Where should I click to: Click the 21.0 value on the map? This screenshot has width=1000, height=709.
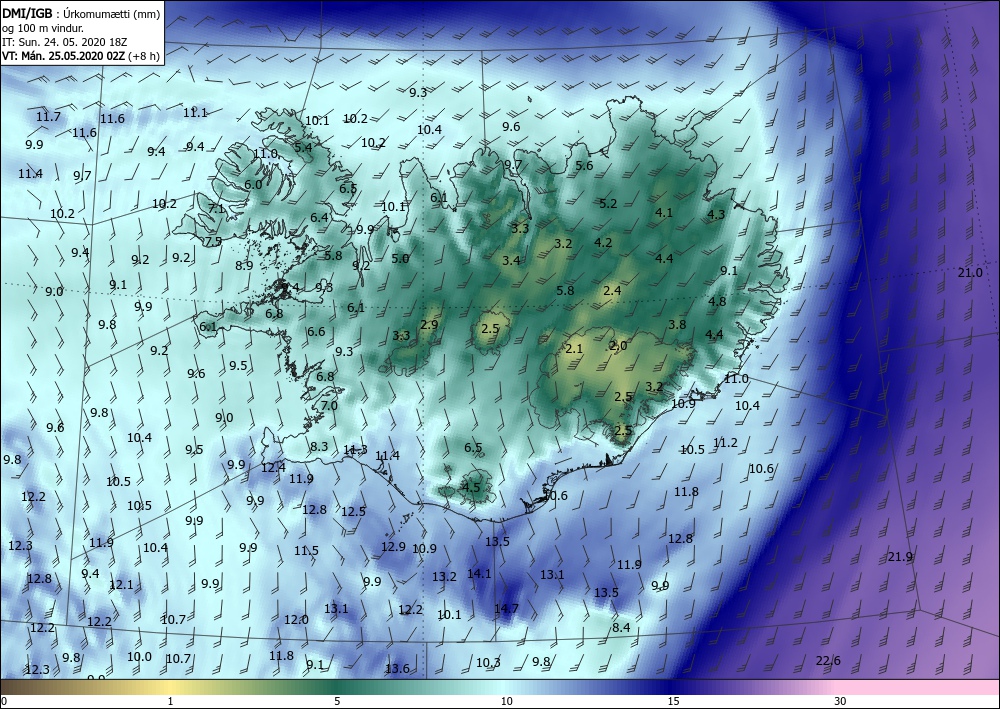pyautogui.click(x=970, y=273)
